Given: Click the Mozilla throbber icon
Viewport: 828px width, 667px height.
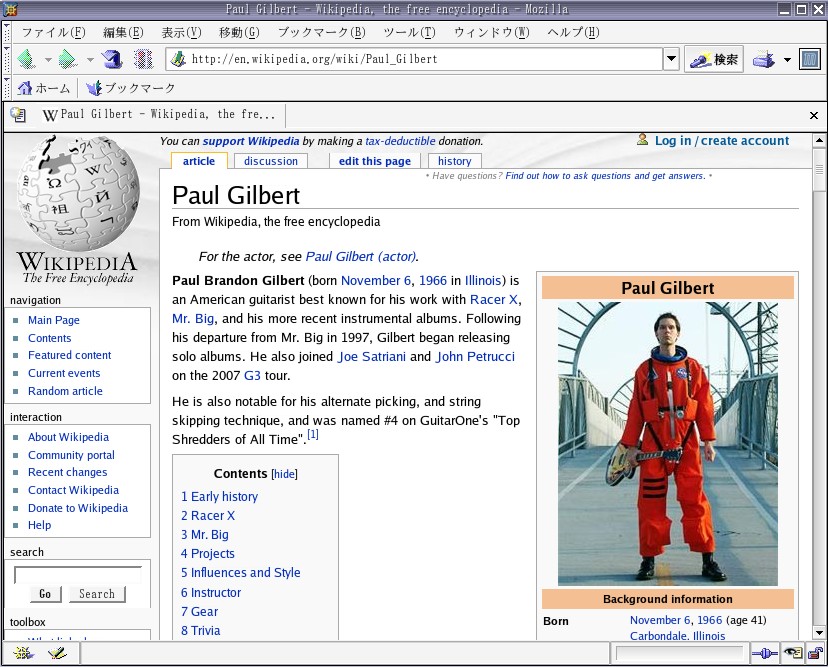Looking at the screenshot, I should pyautogui.click(x=810, y=59).
